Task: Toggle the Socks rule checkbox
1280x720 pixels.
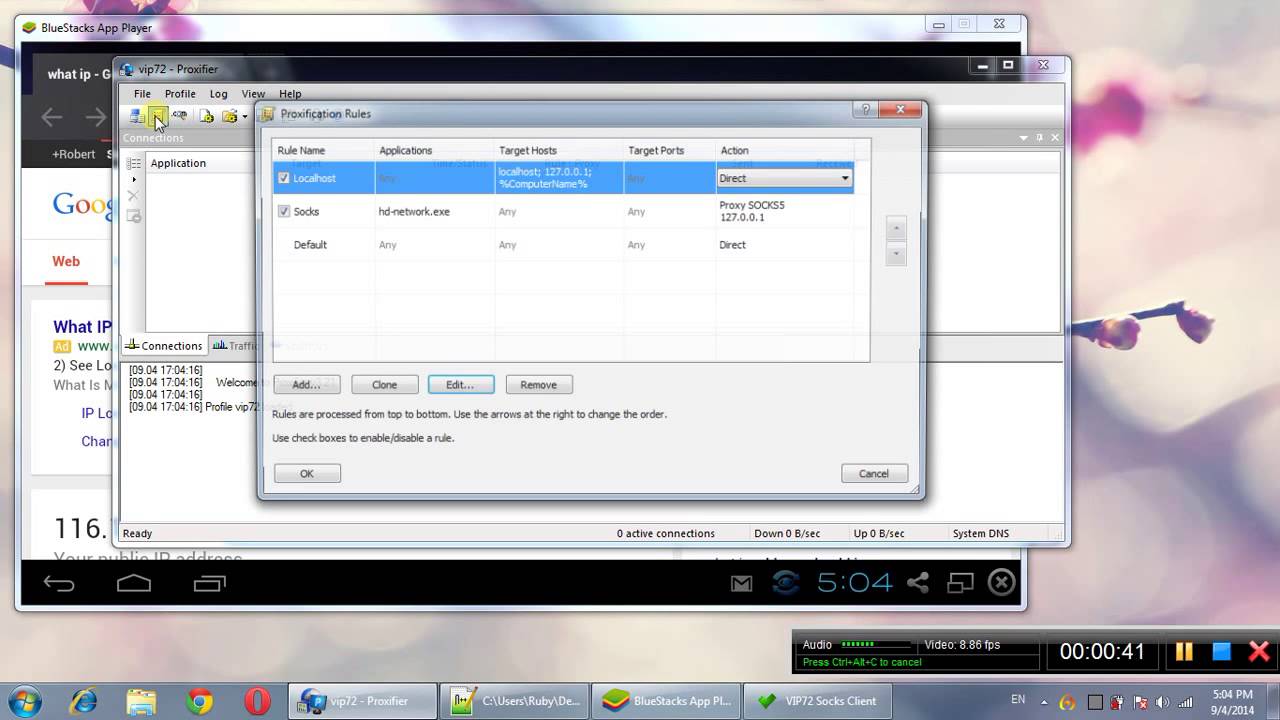Action: pos(284,212)
